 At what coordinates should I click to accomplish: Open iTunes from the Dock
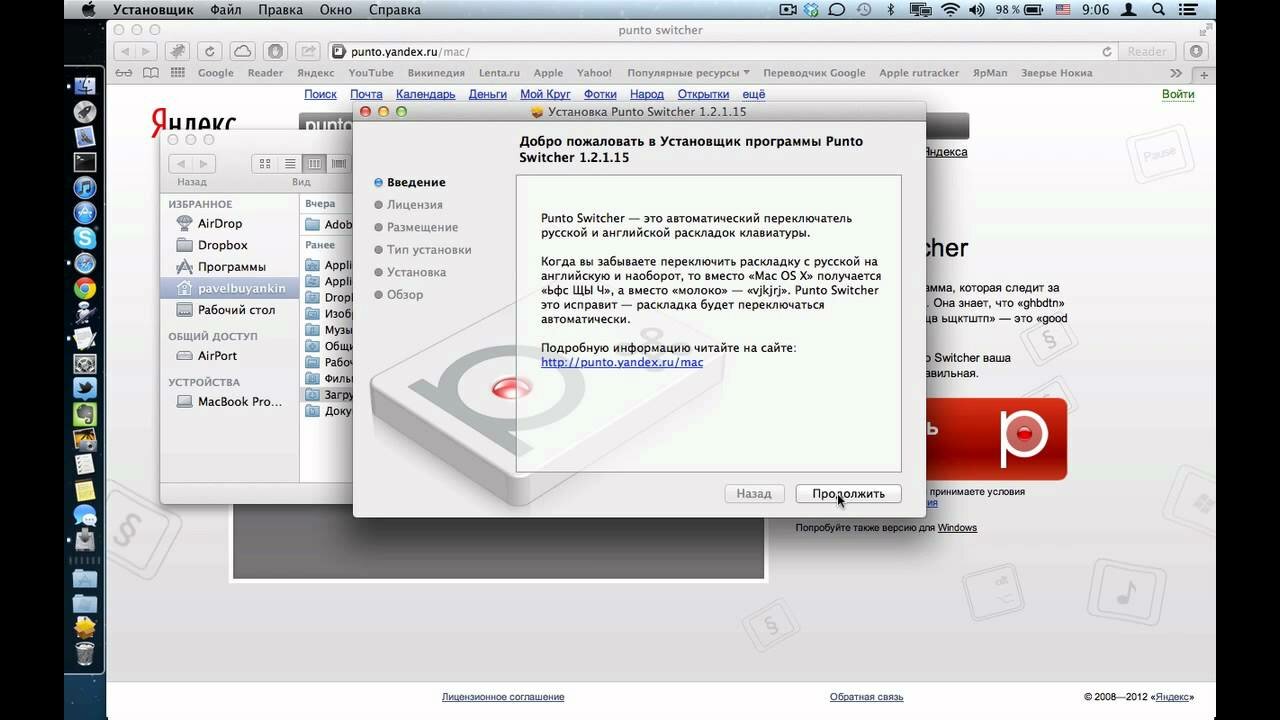click(84, 187)
